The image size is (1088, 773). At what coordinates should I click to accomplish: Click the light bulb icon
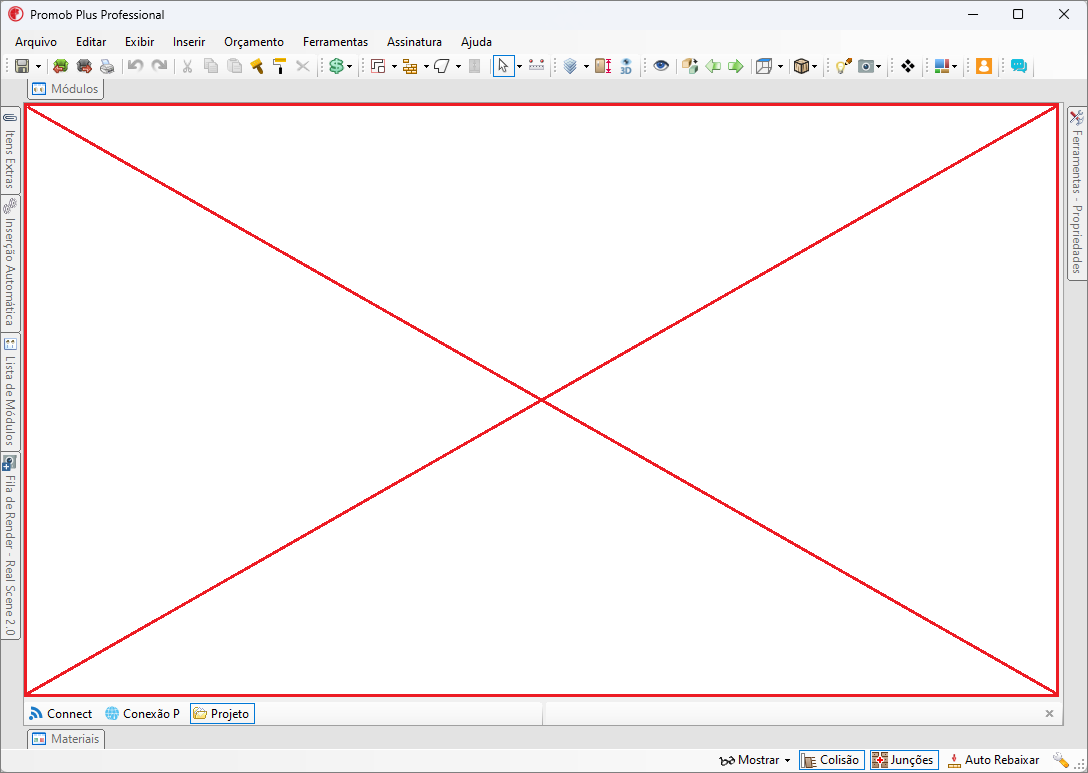pos(843,66)
